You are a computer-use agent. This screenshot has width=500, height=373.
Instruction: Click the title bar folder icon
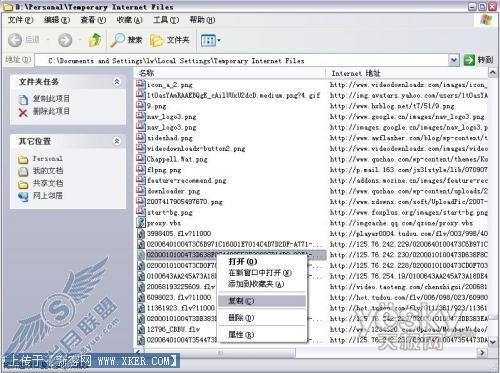click(x=7, y=7)
